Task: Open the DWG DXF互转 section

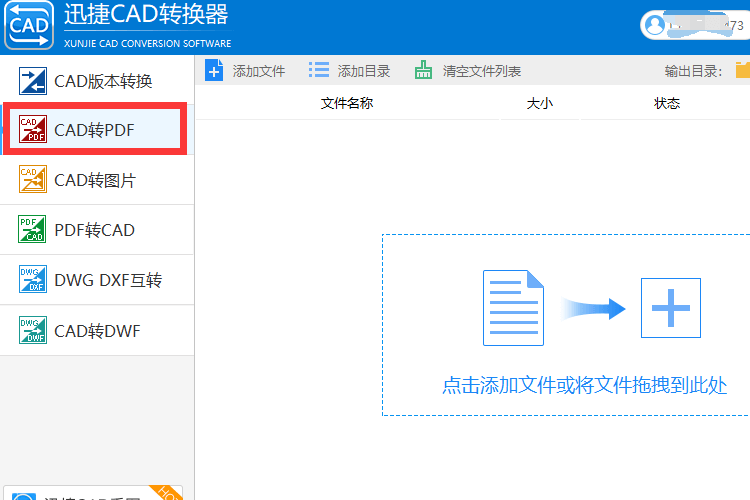Action: point(97,280)
